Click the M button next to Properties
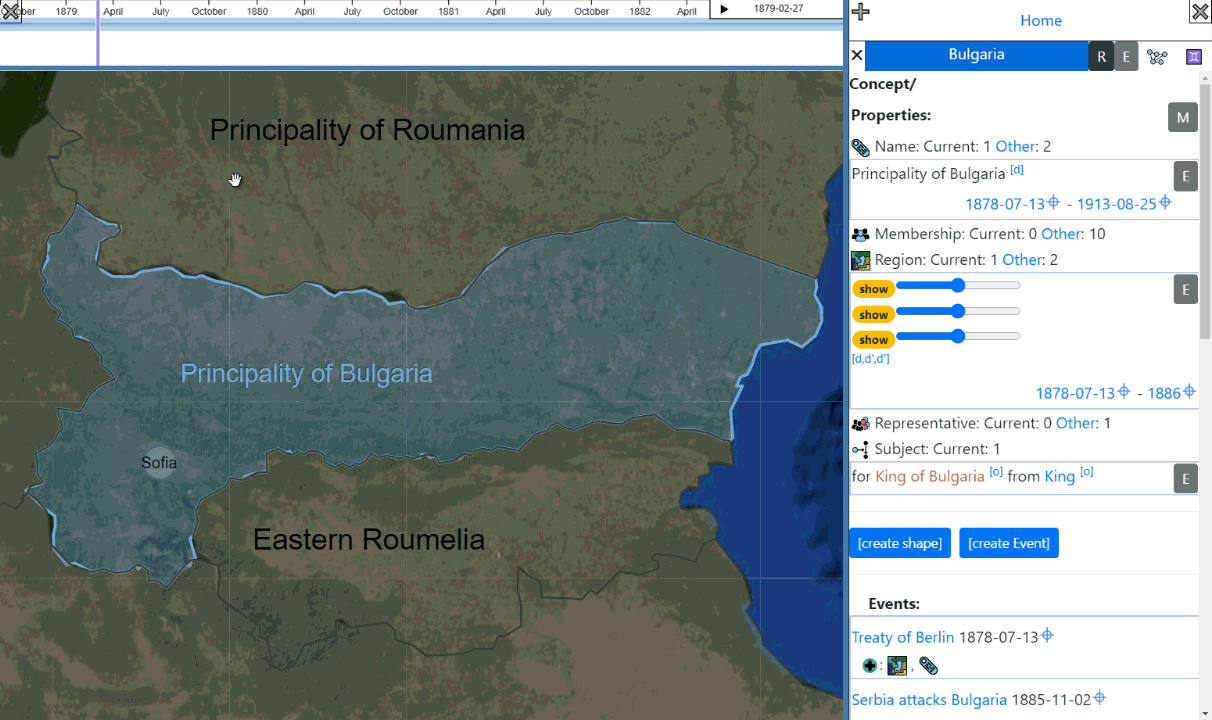Image resolution: width=1212 pixels, height=720 pixels. click(1183, 117)
